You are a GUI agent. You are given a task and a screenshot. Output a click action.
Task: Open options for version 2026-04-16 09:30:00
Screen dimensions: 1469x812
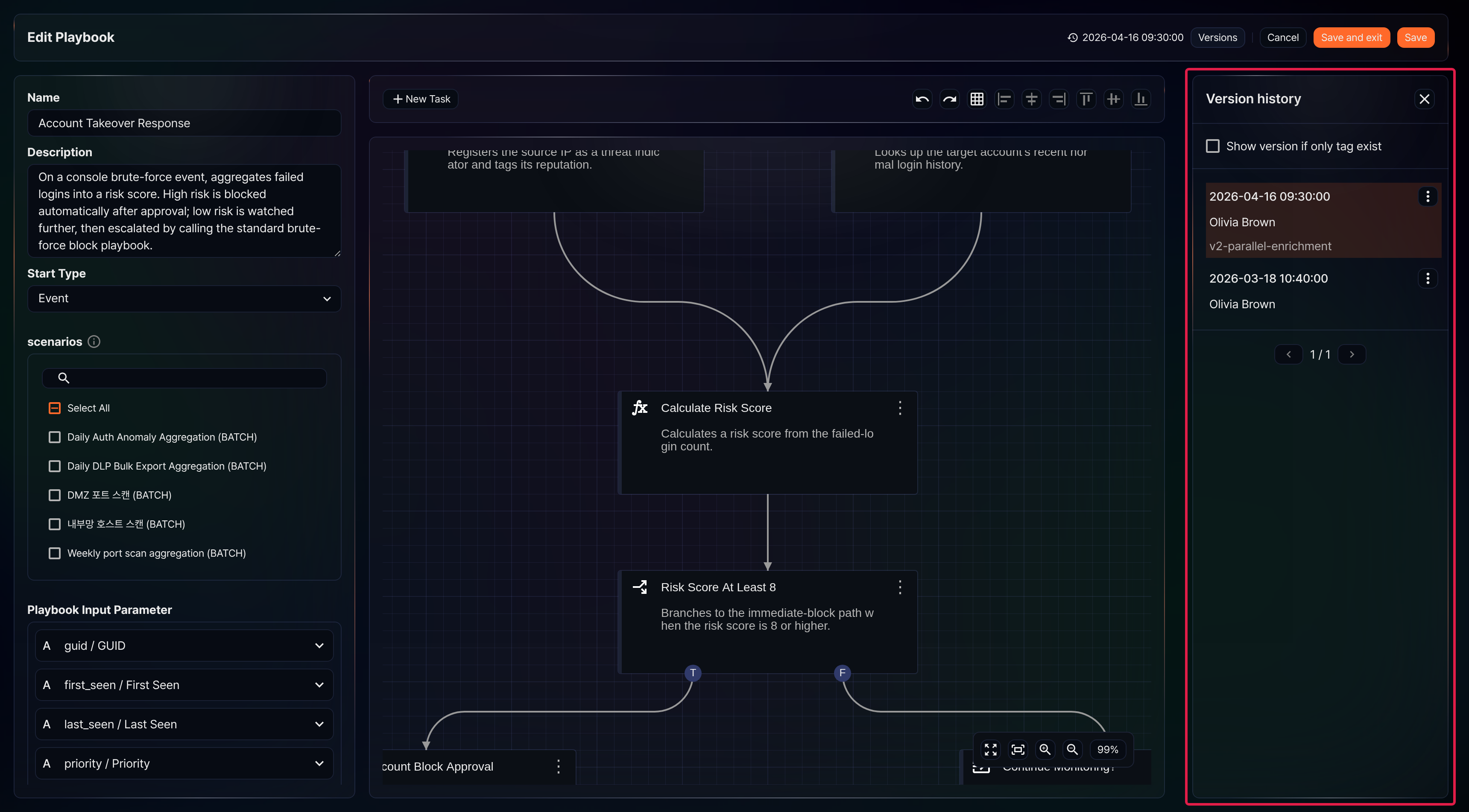point(1428,197)
